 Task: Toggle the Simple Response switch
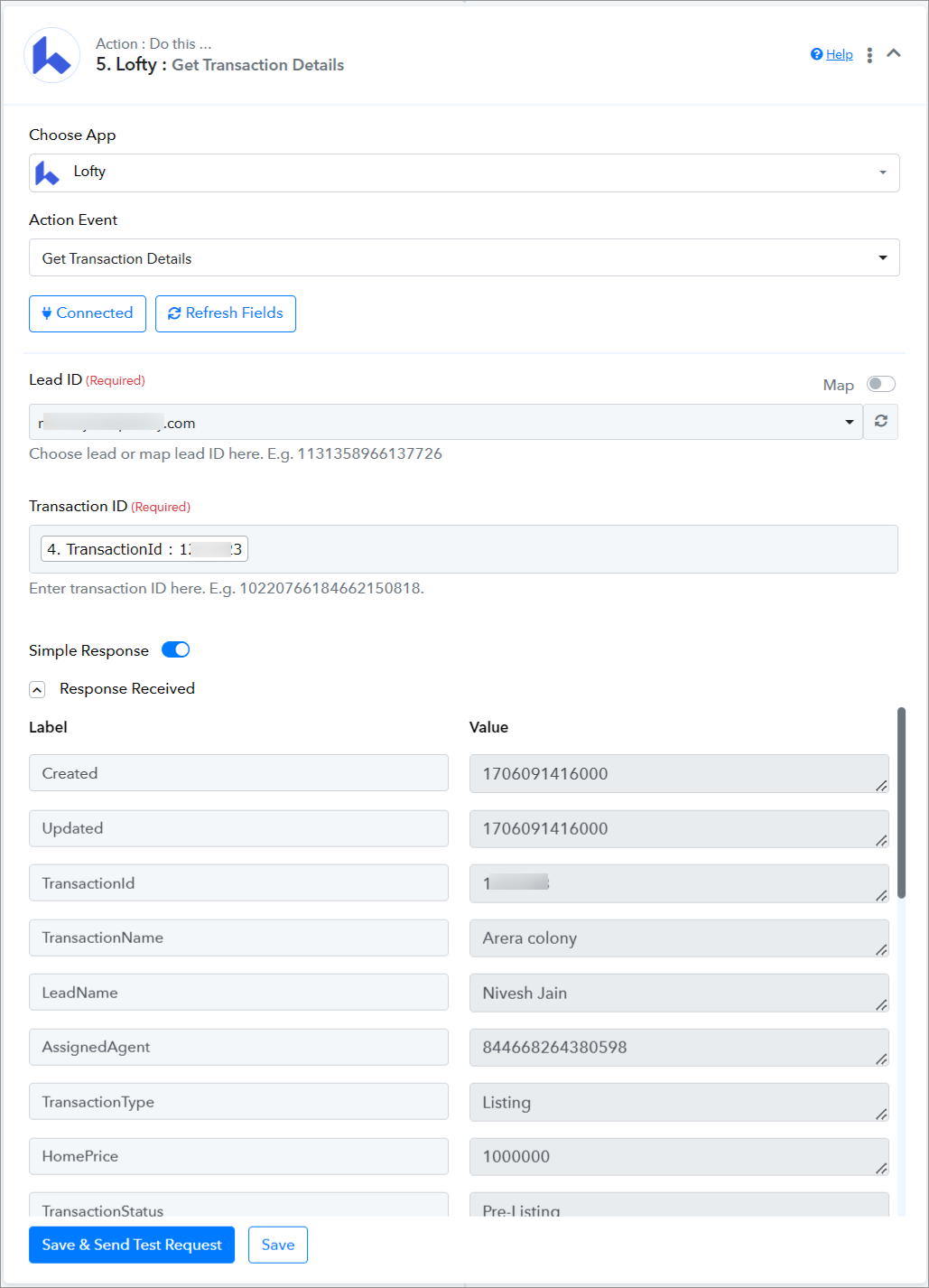coord(175,649)
